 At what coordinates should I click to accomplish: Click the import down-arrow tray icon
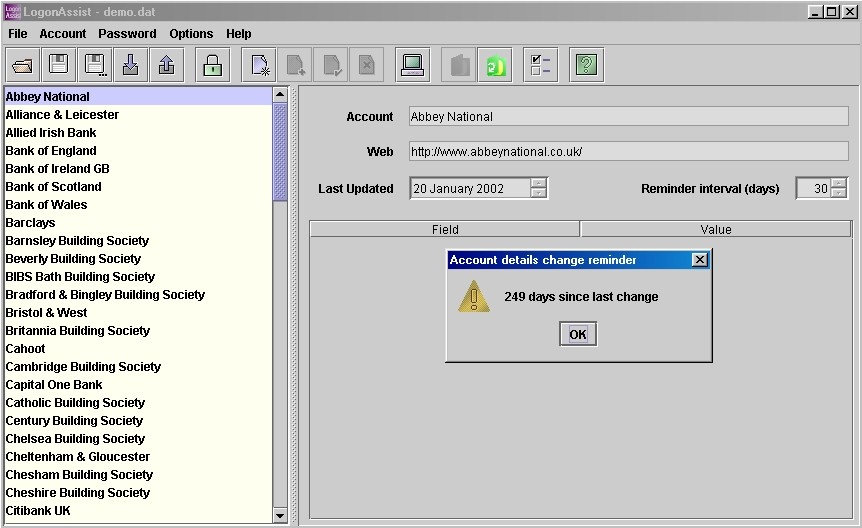click(x=131, y=65)
